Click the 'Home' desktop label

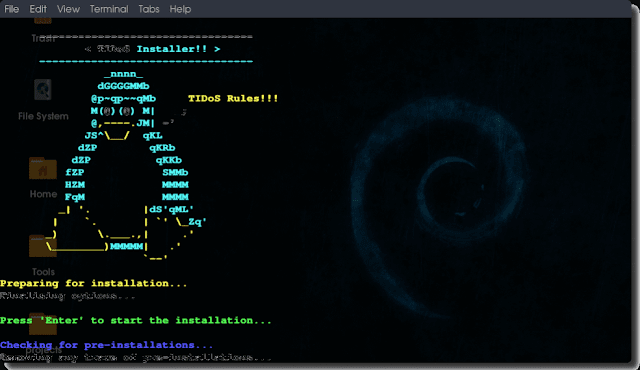point(43,194)
